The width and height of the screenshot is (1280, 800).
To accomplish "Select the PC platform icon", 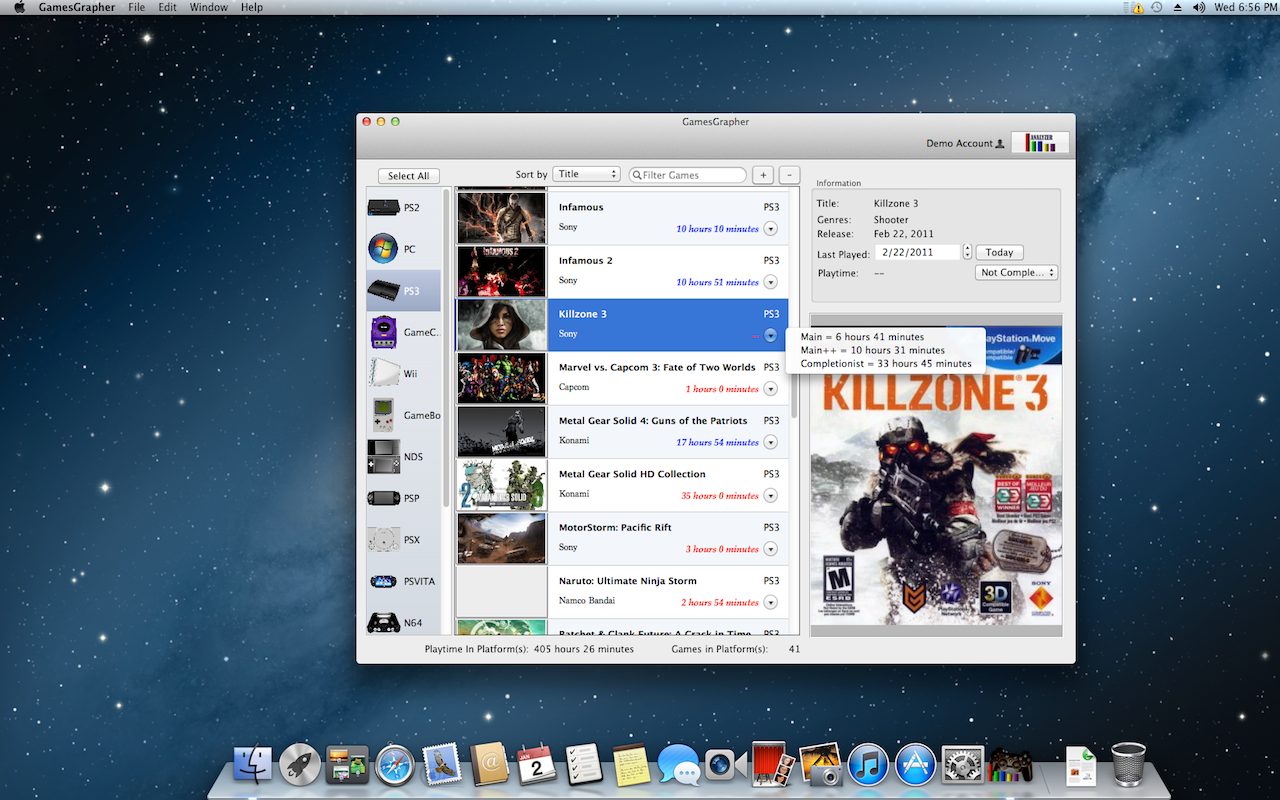I will pyautogui.click(x=383, y=249).
